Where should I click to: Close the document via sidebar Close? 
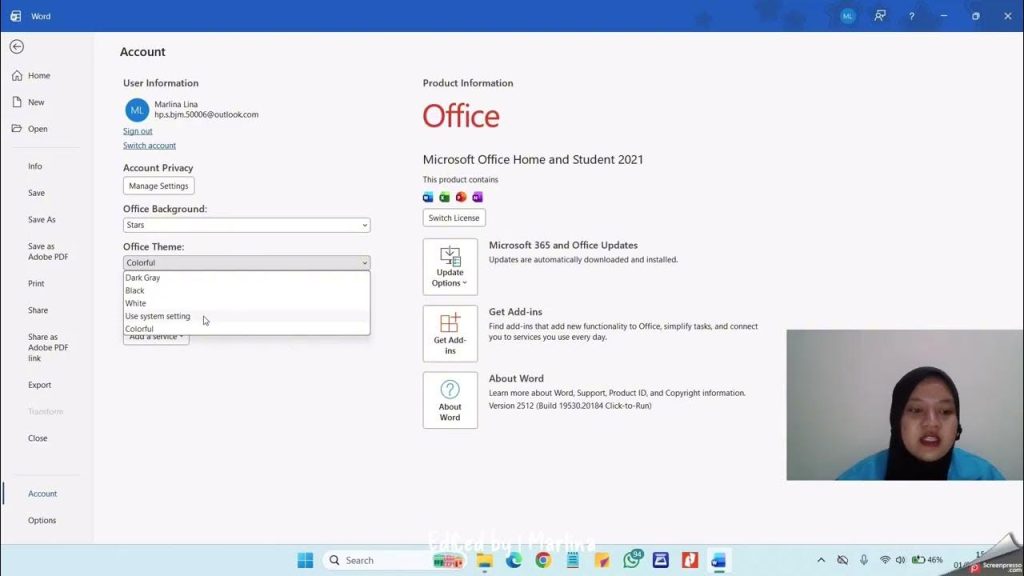[x=37, y=438]
